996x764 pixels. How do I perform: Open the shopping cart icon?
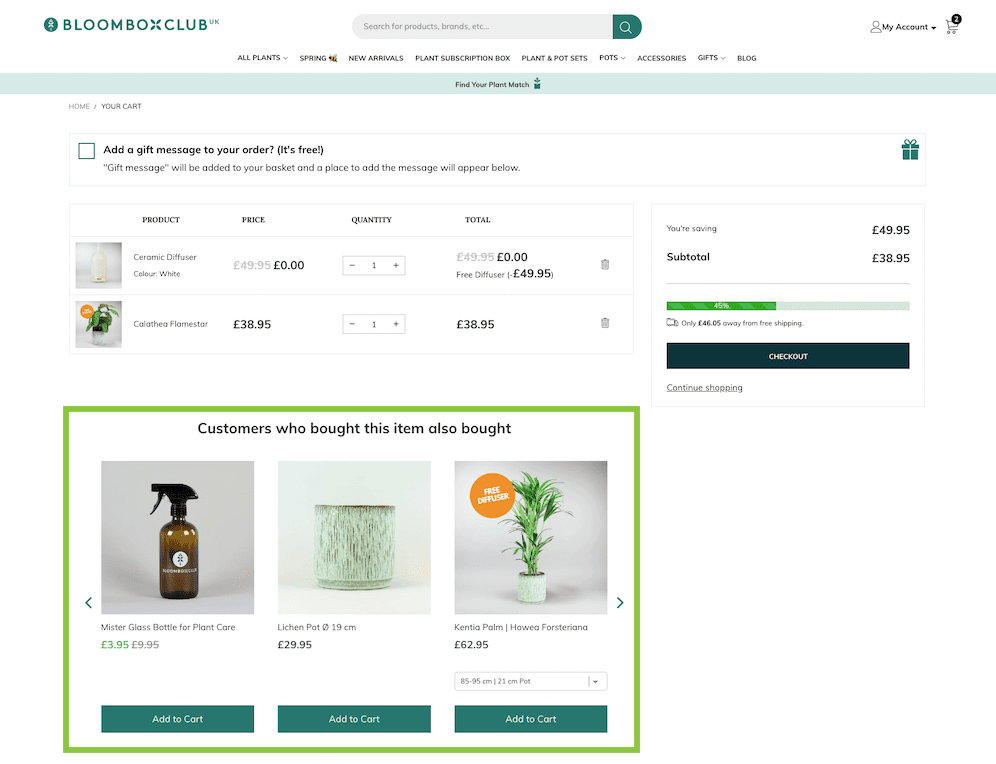click(952, 25)
